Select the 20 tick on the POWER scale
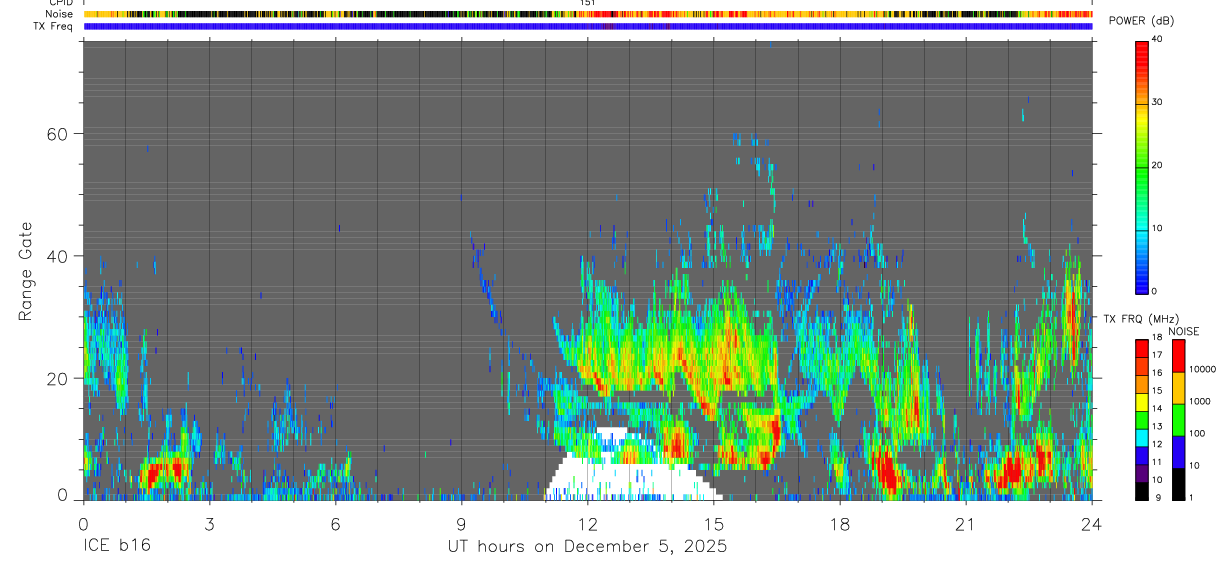Screen dimensions: 1228x567 coord(1159,165)
